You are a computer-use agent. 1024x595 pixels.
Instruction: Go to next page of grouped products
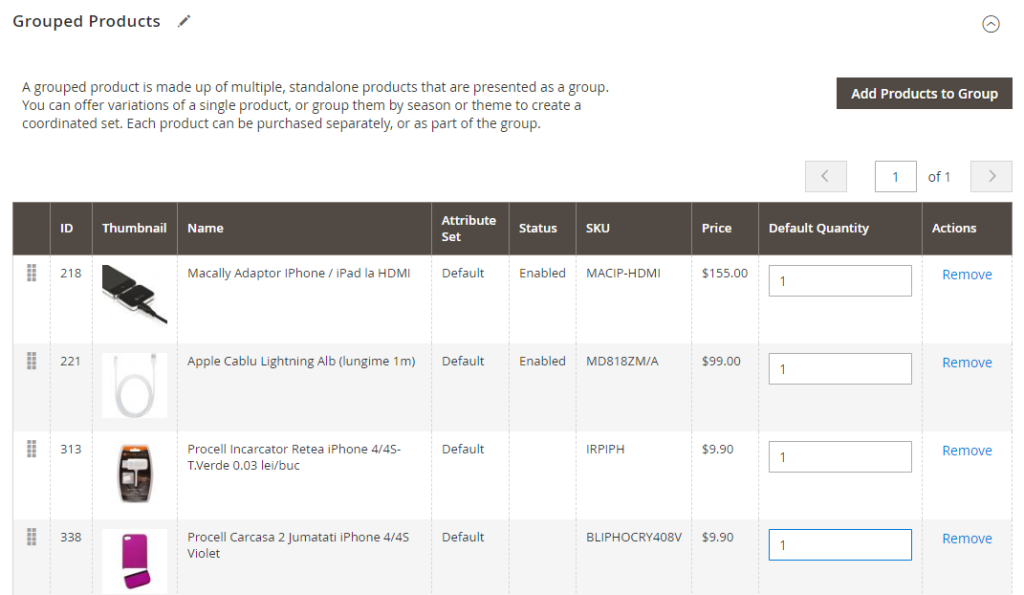tap(991, 176)
